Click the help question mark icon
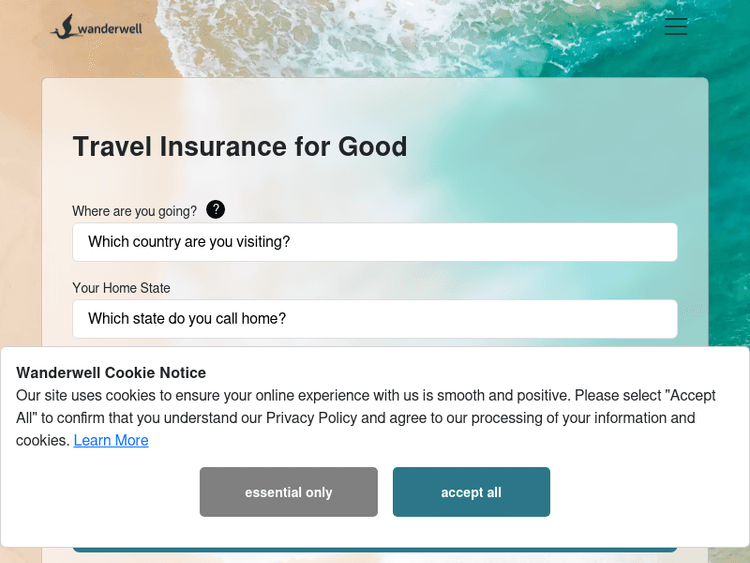The width and height of the screenshot is (750, 563). tap(215, 210)
